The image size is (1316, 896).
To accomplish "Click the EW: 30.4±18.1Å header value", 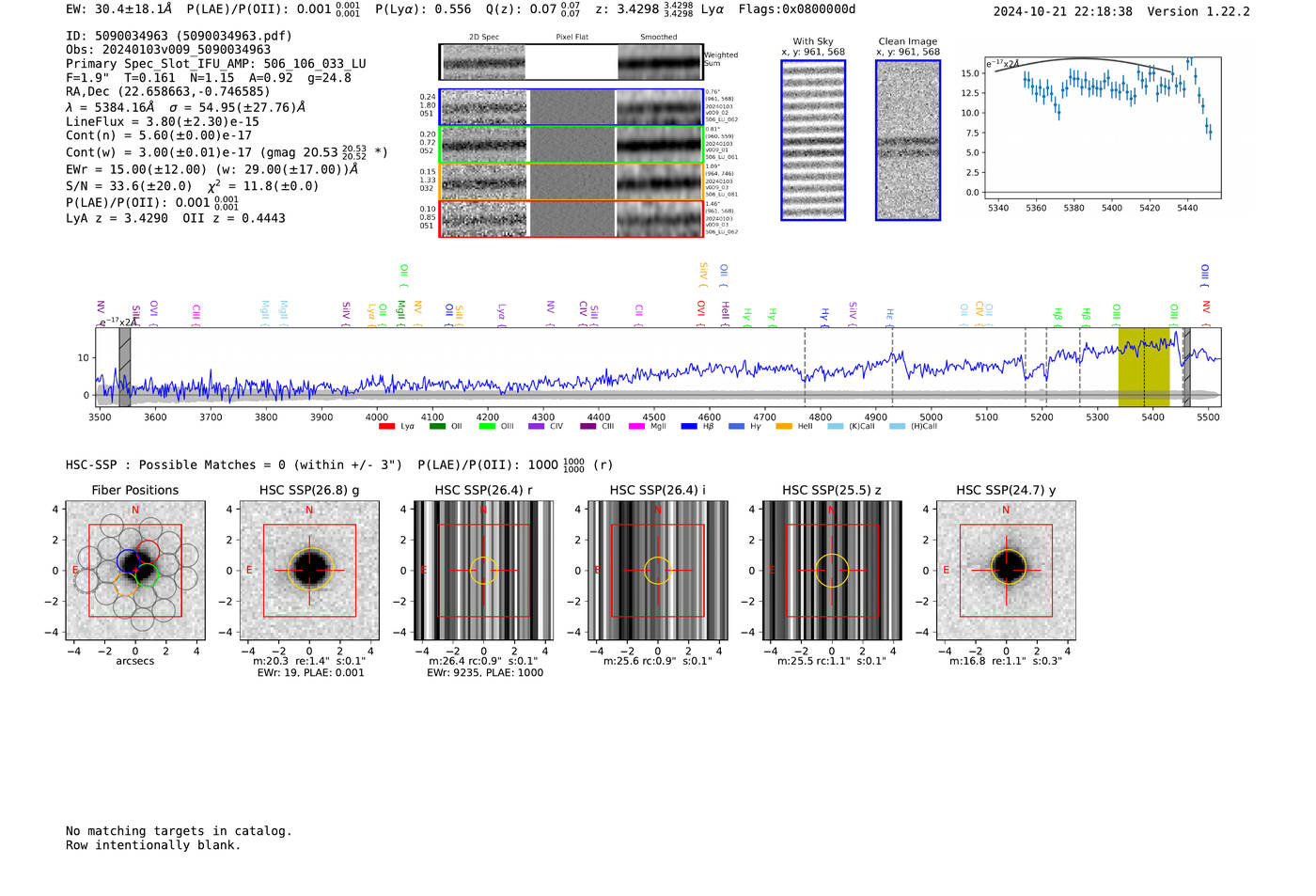I will (x=119, y=9).
